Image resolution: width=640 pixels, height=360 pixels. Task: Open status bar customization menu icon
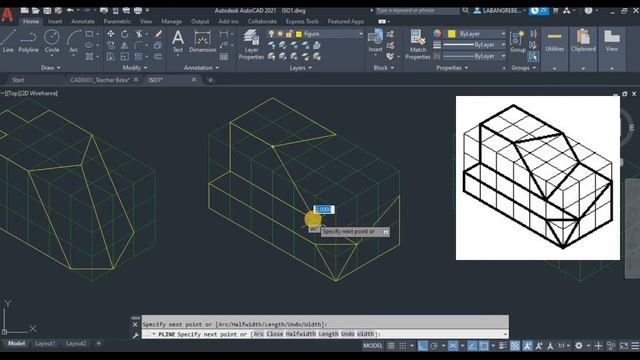tap(635, 346)
